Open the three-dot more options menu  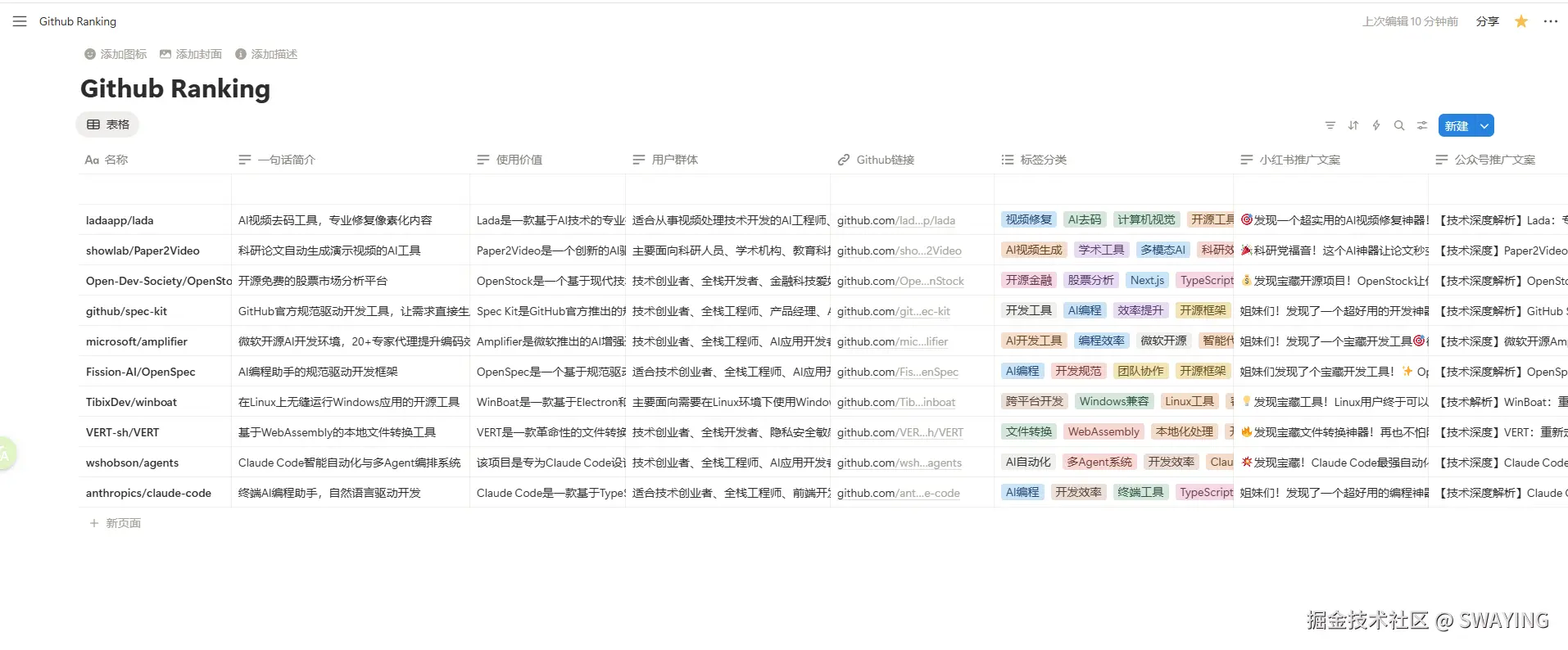1550,21
